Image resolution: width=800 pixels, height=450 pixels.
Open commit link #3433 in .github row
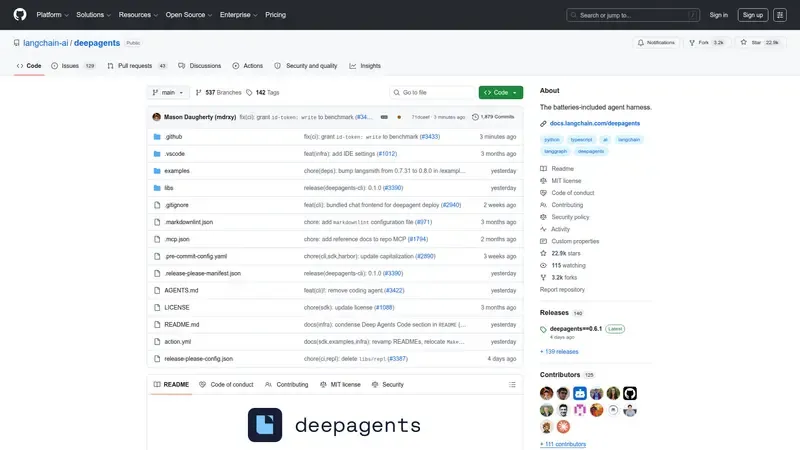tap(430, 137)
